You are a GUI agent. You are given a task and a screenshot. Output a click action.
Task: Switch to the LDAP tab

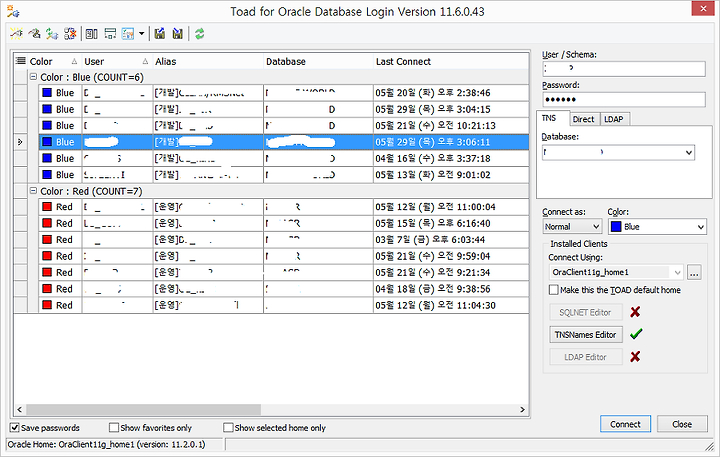[613, 119]
